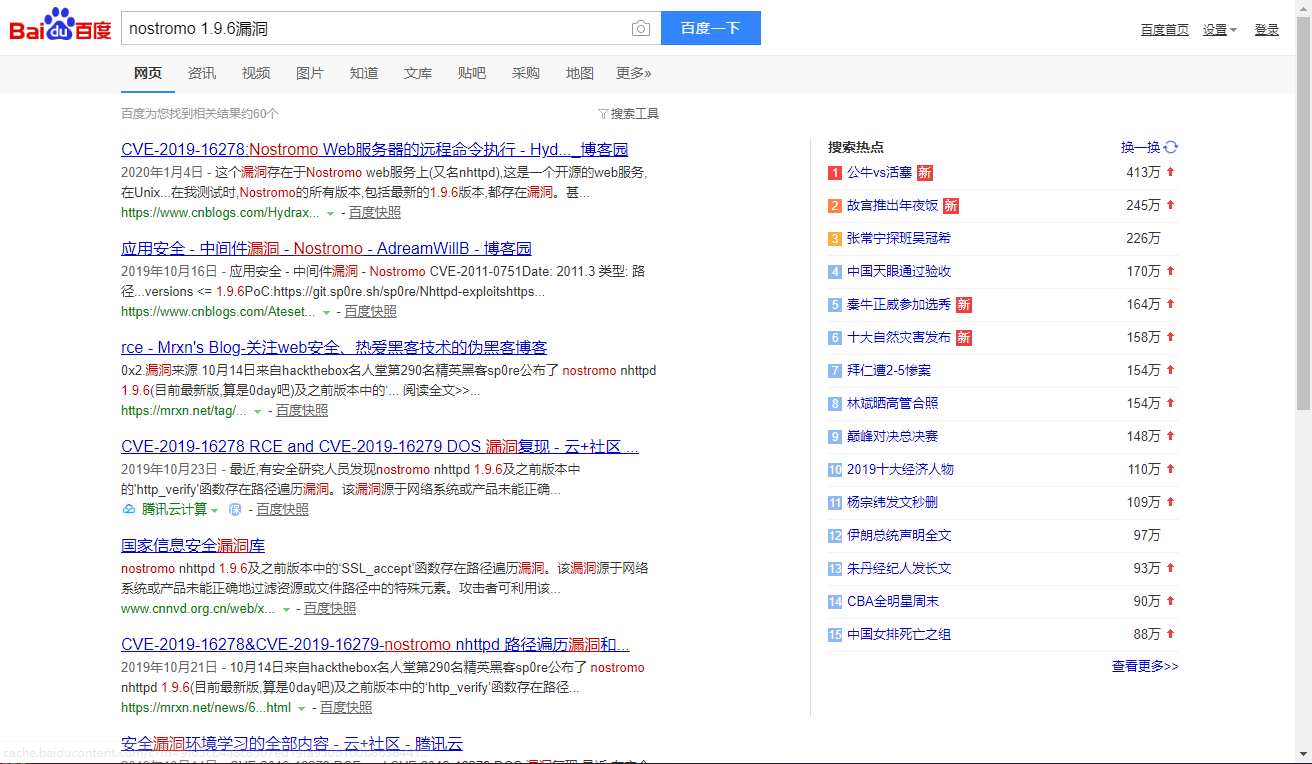Screen dimensions: 1312x764
Task: Expand dropdown arrow after mrxn.net/news URL
Action: pos(302,708)
